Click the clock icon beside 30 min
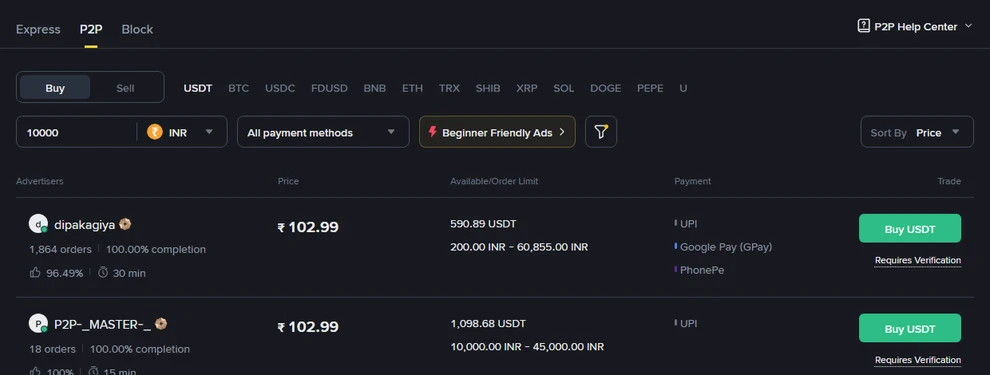The image size is (990, 375). [x=104, y=273]
